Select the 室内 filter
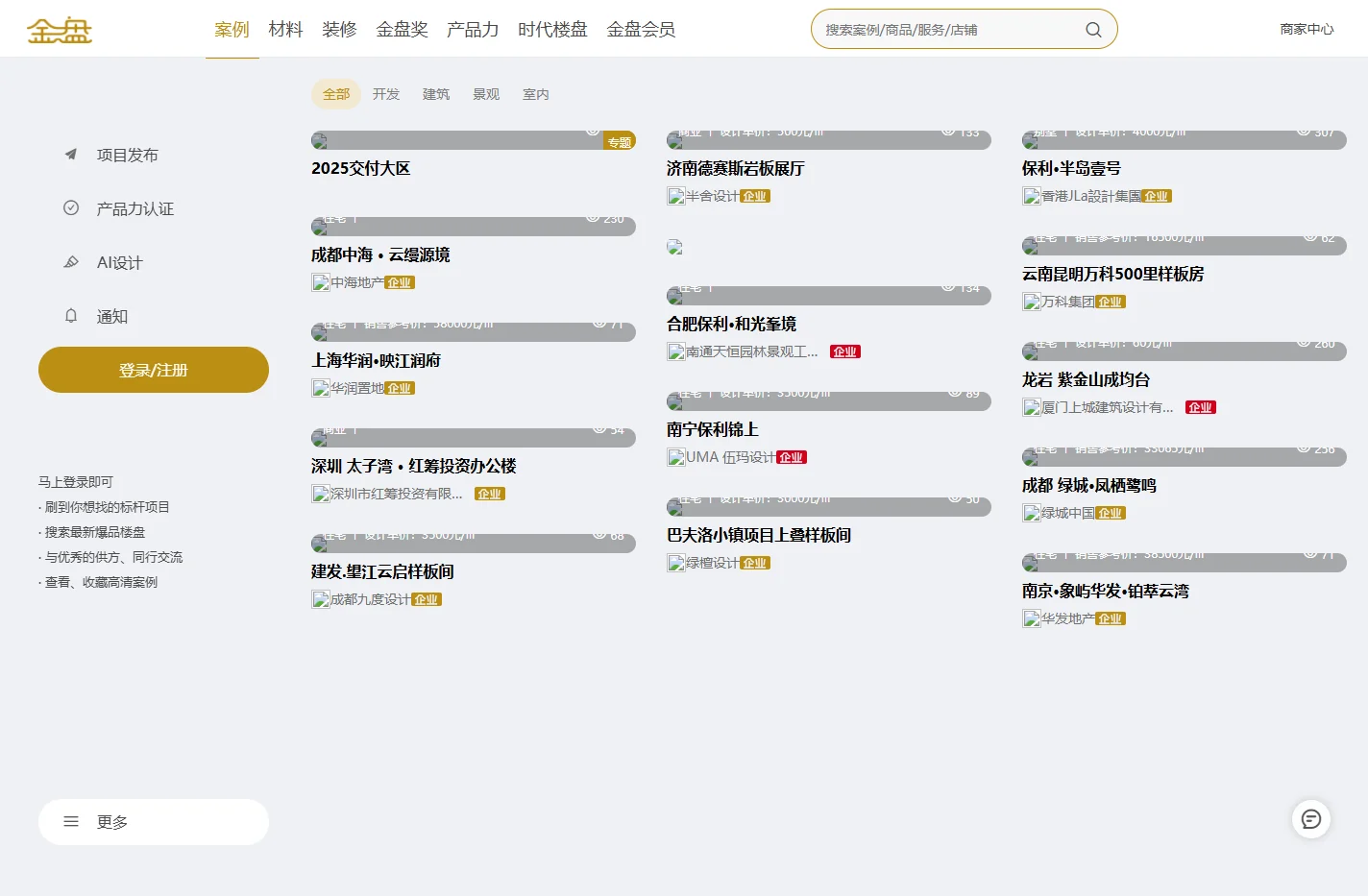This screenshot has width=1368, height=896. pos(536,94)
